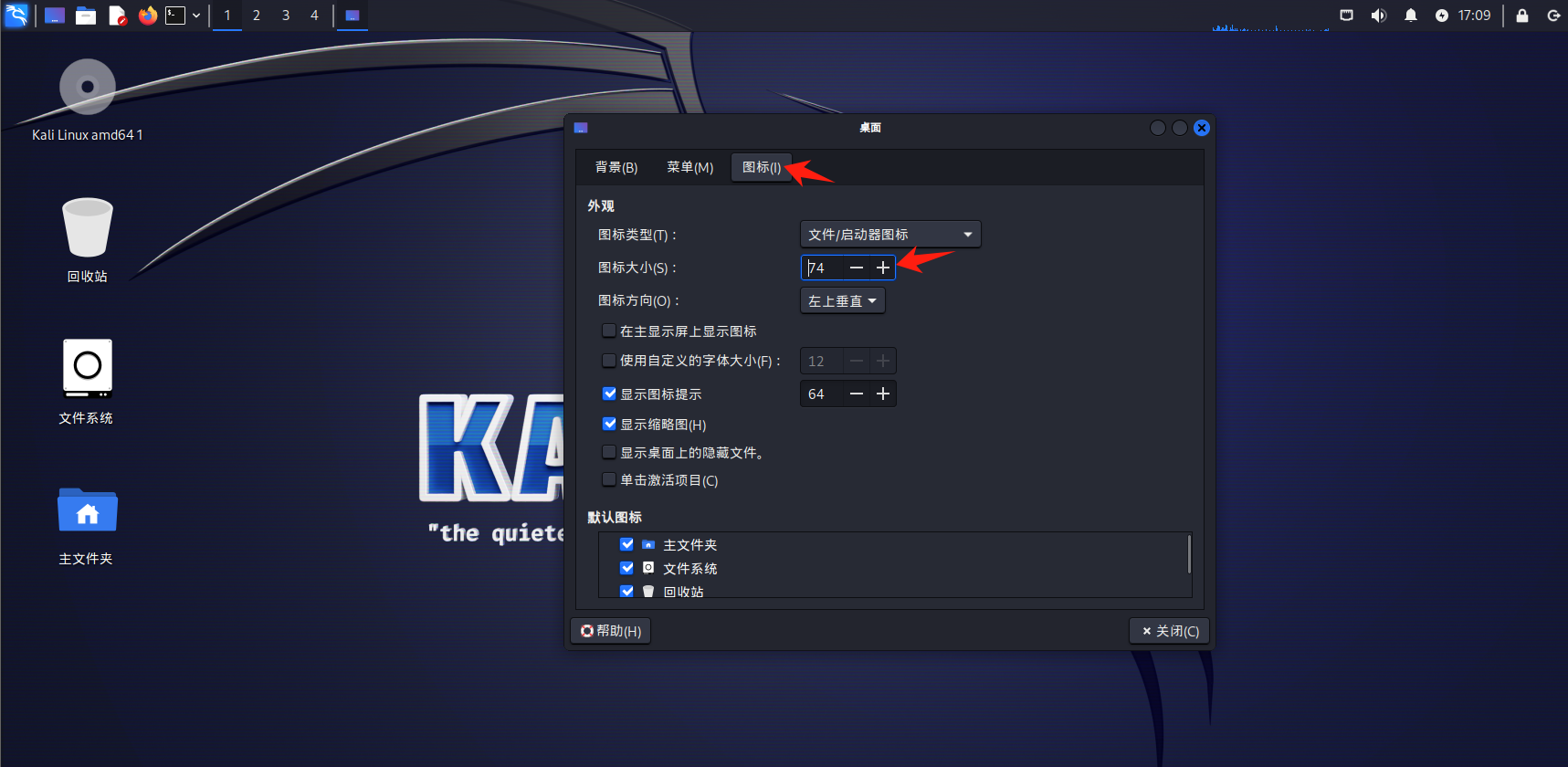
Task: Expand the terminal launcher dropdown arrow
Action: [196, 16]
